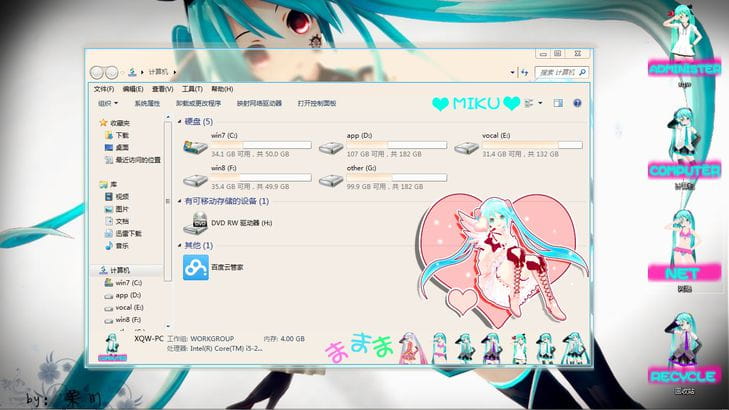This screenshot has height=410, width=729.
Task: Click 计算机 in the address breadcrumb
Action: coord(158,72)
